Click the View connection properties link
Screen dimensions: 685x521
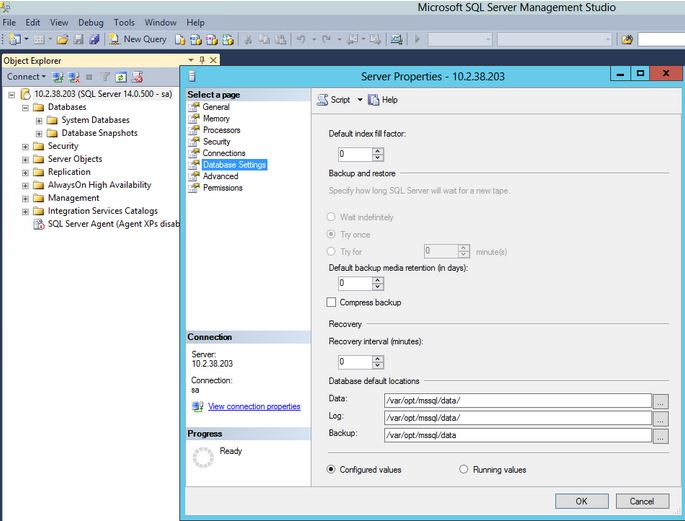point(254,406)
